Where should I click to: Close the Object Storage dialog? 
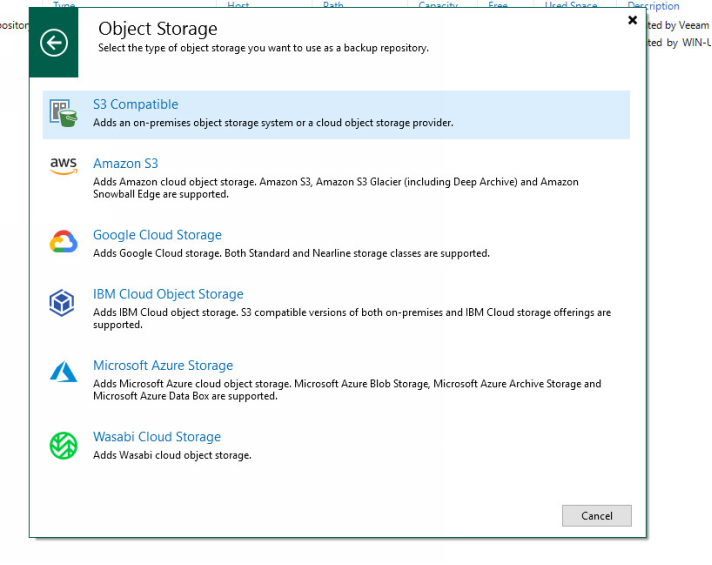coord(632,20)
